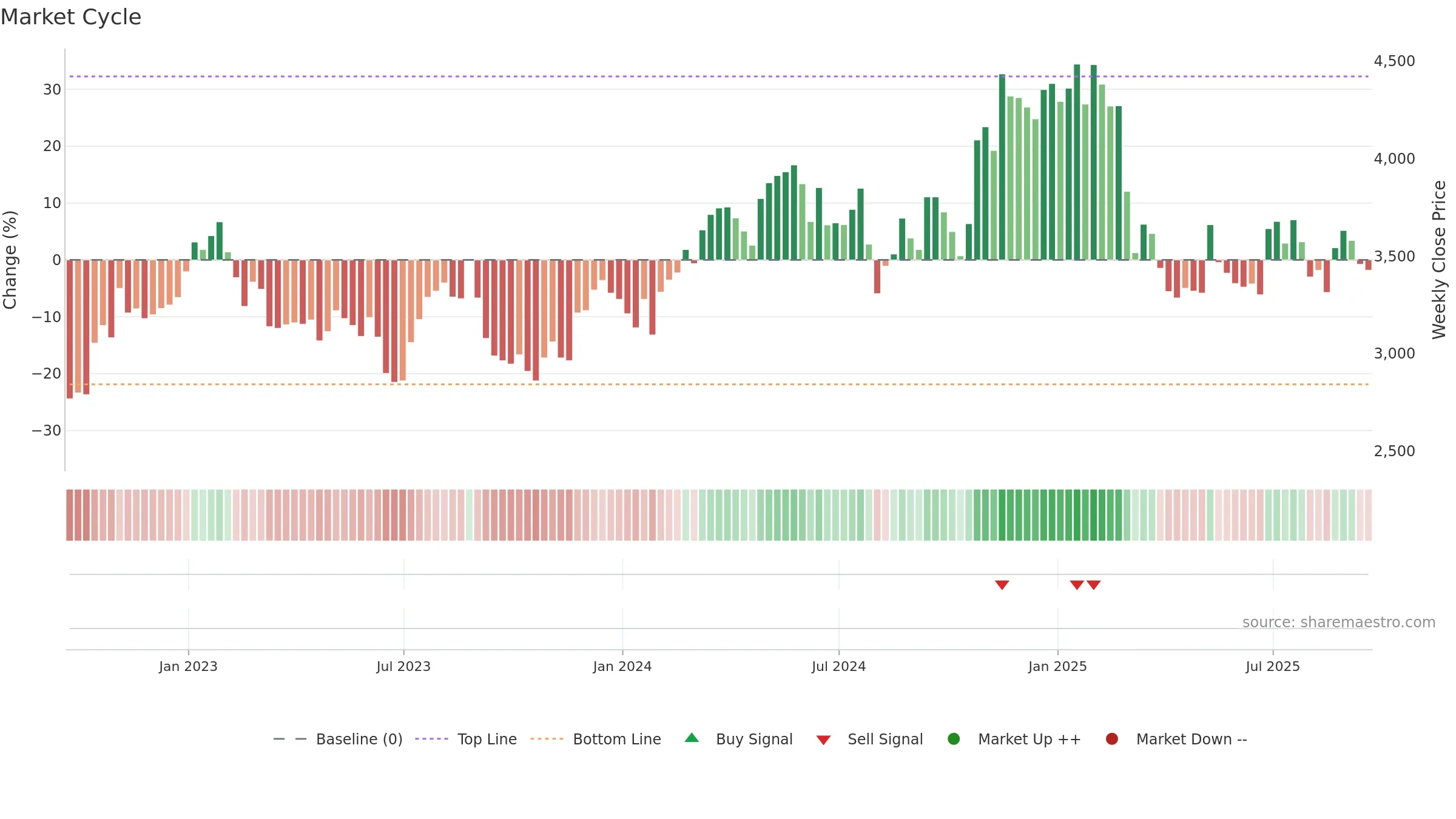
Task: Click the green Buy Signal triangle icon in legend
Action: pos(692,738)
